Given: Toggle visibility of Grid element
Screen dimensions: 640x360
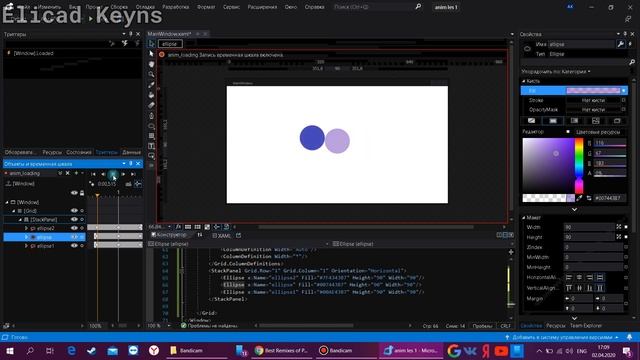Looking at the screenshot, I should click(x=74, y=211).
